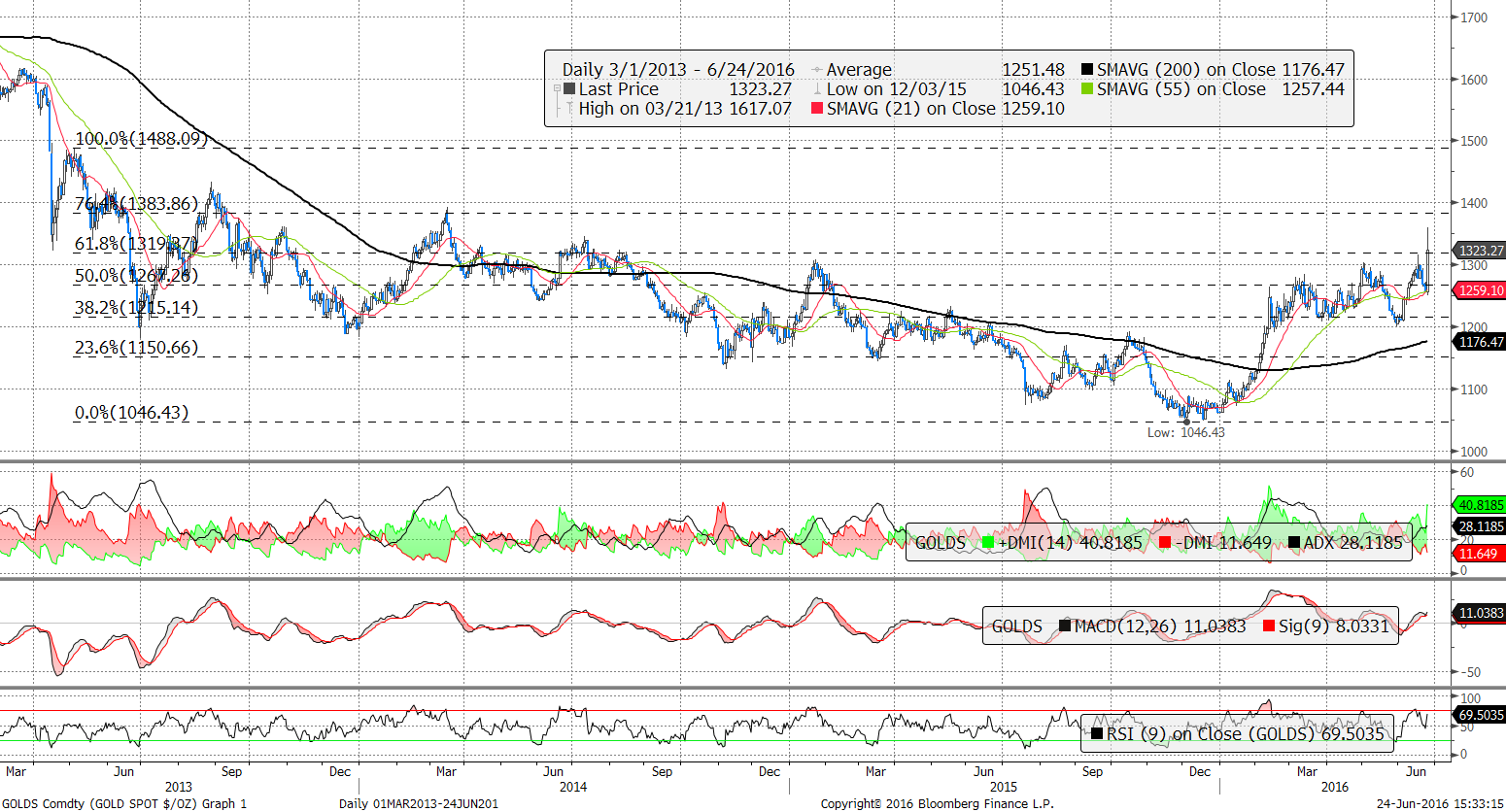Select the 11.0383 MACD axis tag
This screenshot has width=1506, height=812.
(1478, 613)
